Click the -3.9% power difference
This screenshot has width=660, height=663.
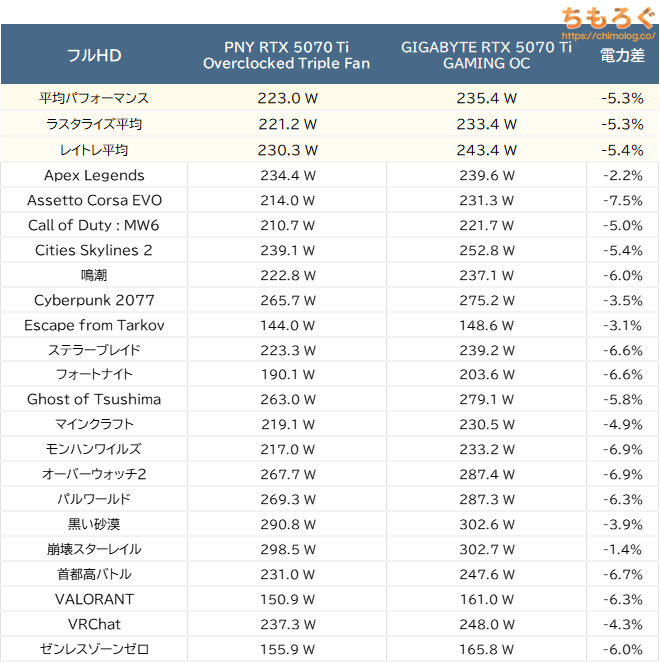(x=622, y=523)
